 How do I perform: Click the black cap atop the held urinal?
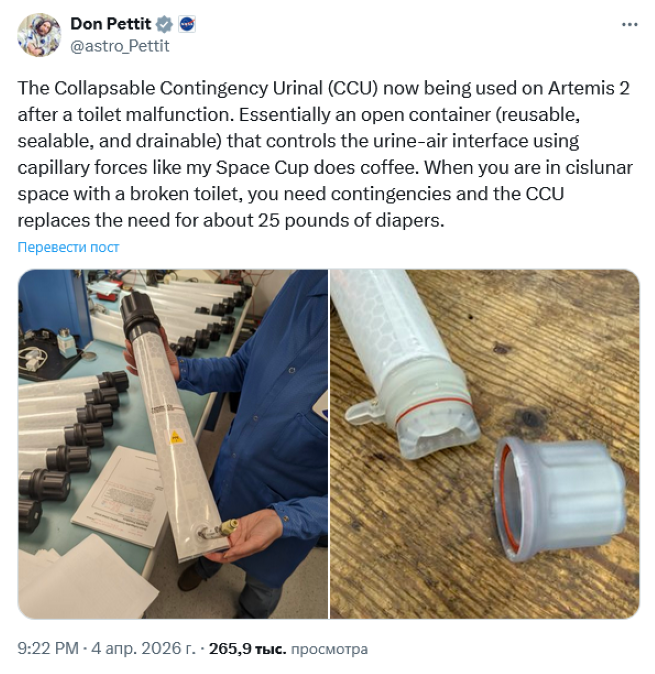point(139,314)
